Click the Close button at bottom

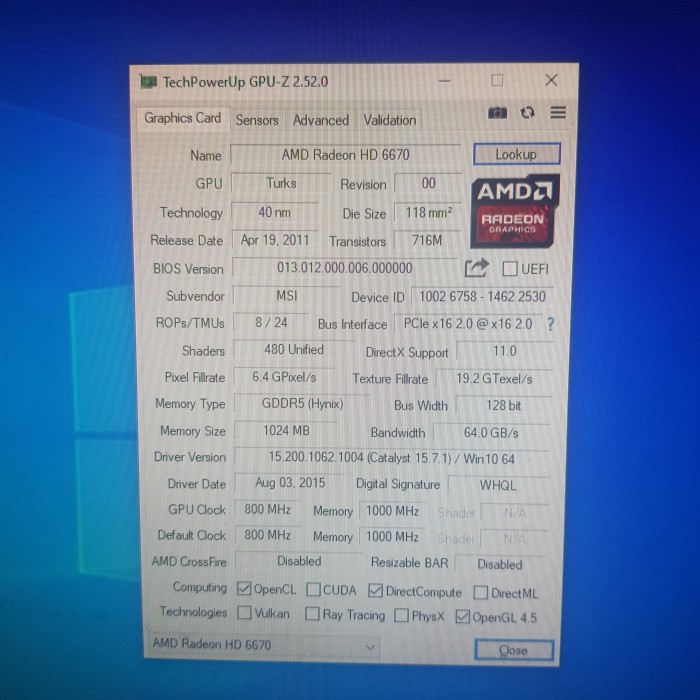click(x=513, y=650)
